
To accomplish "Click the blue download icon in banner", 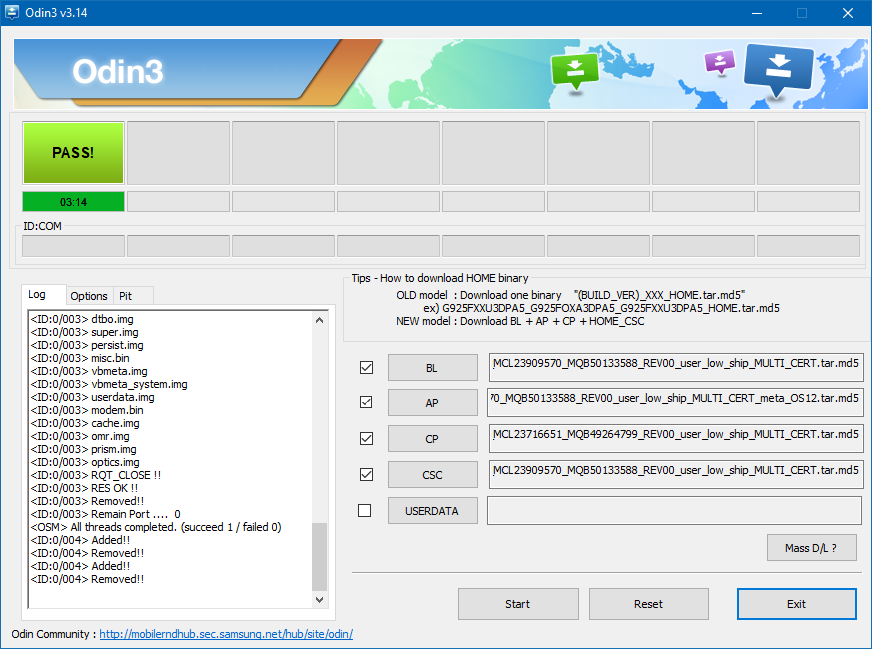I will [779, 70].
